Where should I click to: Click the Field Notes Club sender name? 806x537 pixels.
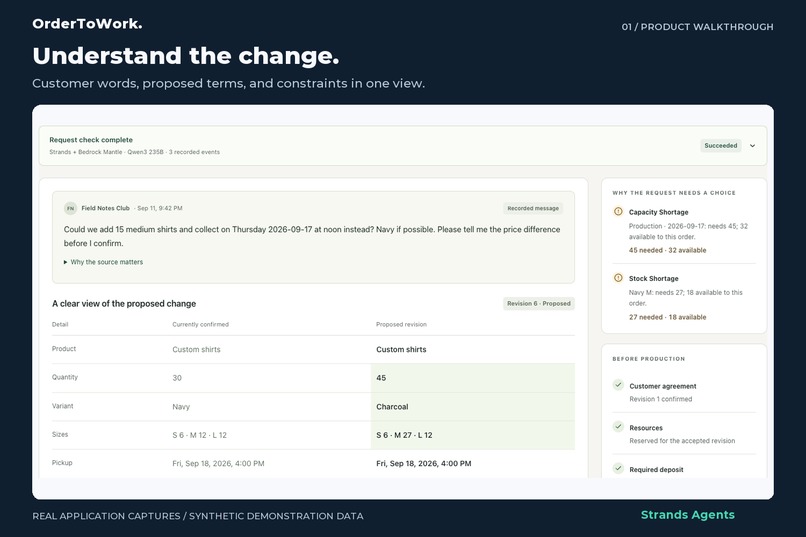[105, 208]
